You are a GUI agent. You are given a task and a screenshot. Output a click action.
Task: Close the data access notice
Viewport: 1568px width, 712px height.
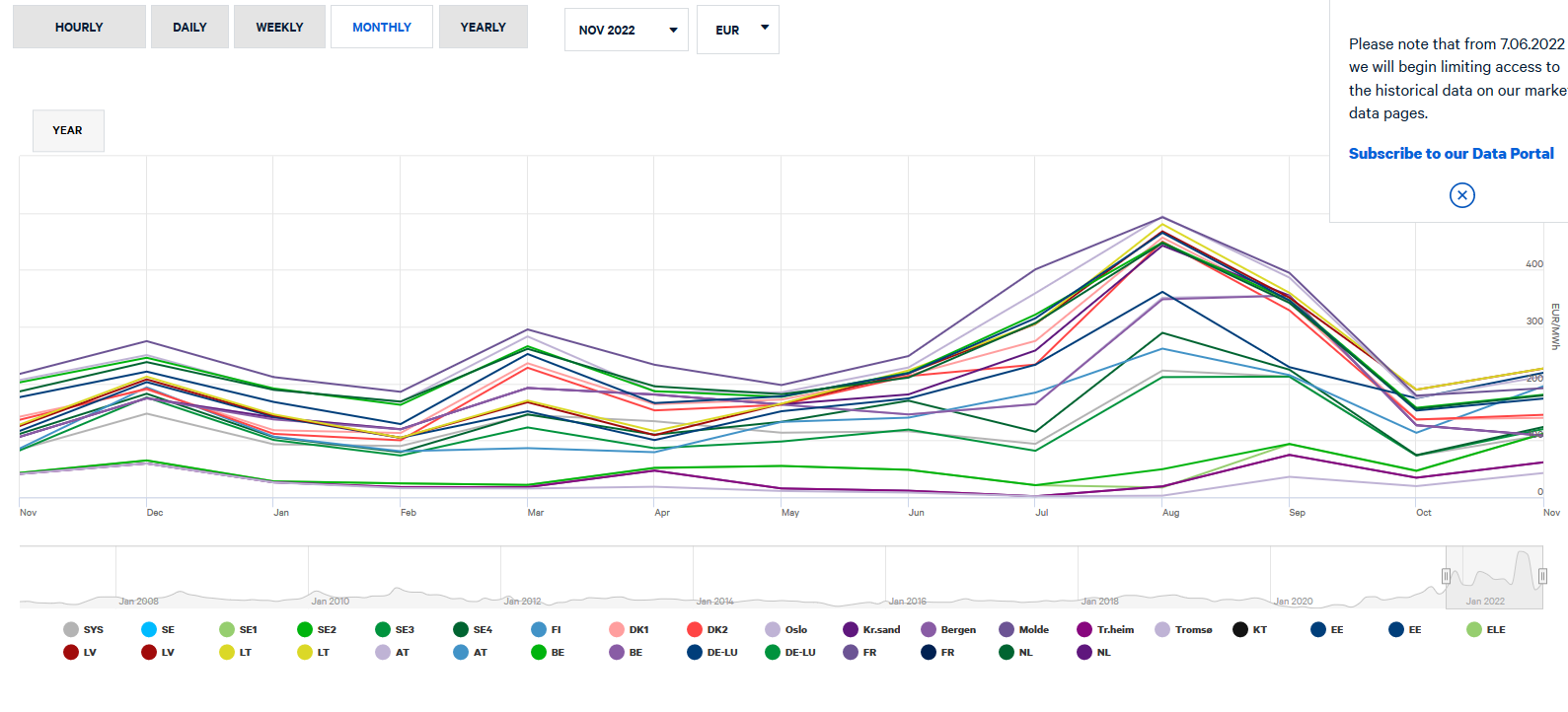(1461, 195)
